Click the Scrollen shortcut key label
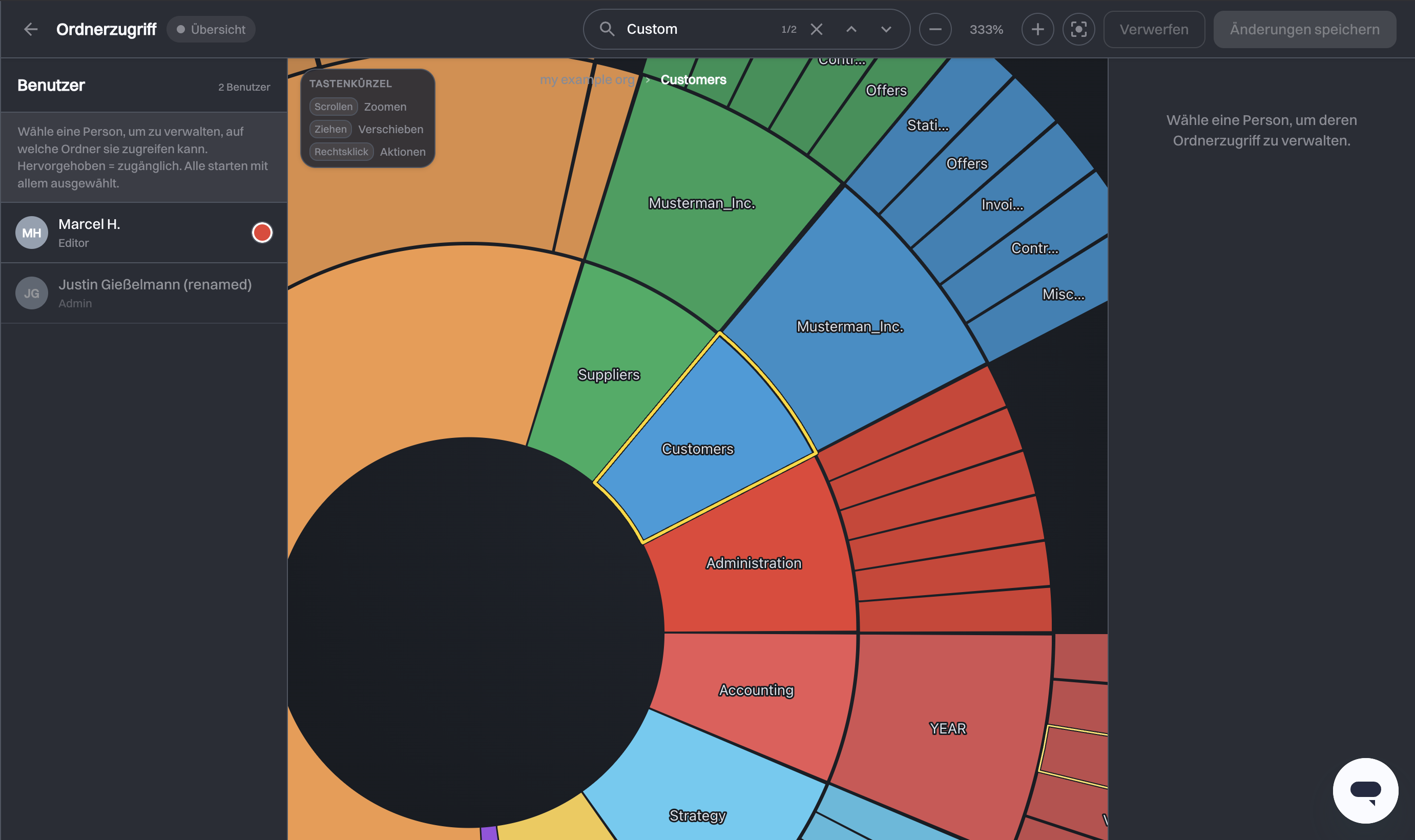1415x840 pixels. (x=334, y=107)
